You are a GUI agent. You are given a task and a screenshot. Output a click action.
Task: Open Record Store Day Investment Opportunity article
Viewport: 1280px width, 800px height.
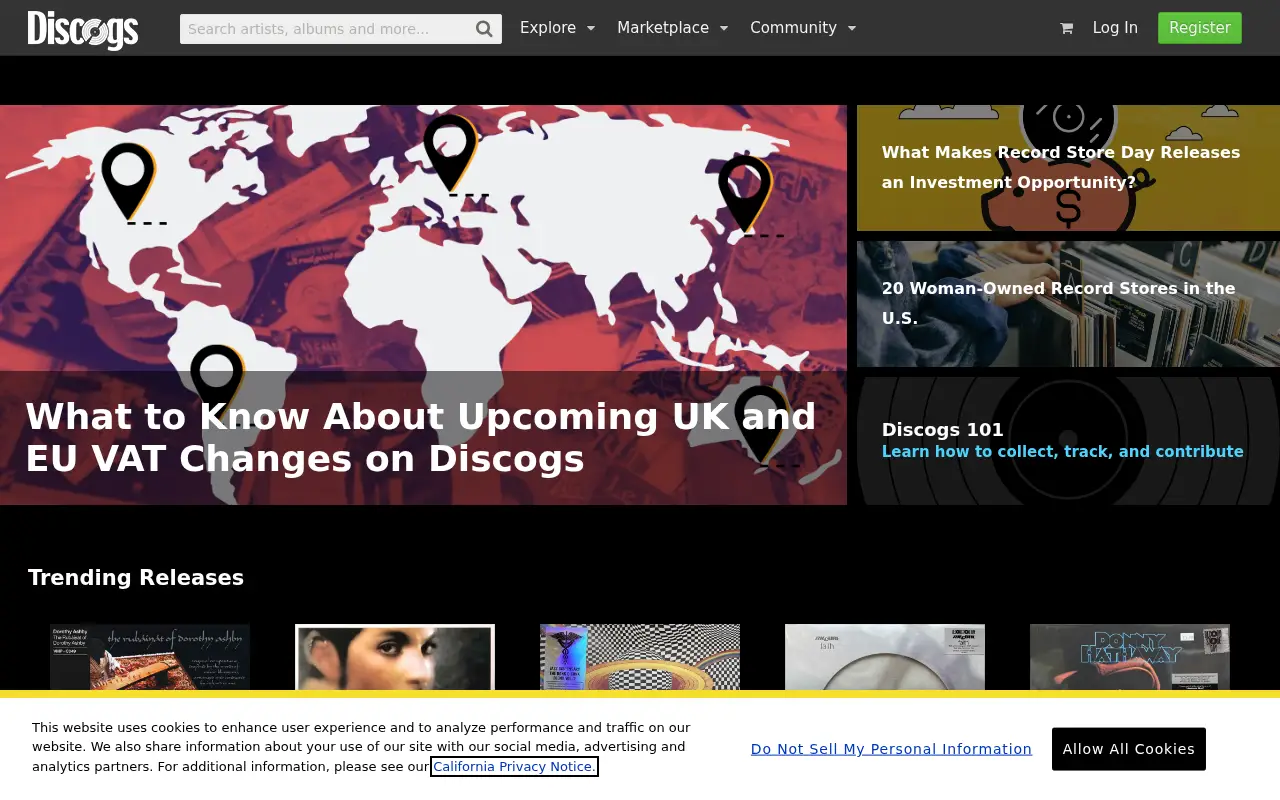point(1068,168)
